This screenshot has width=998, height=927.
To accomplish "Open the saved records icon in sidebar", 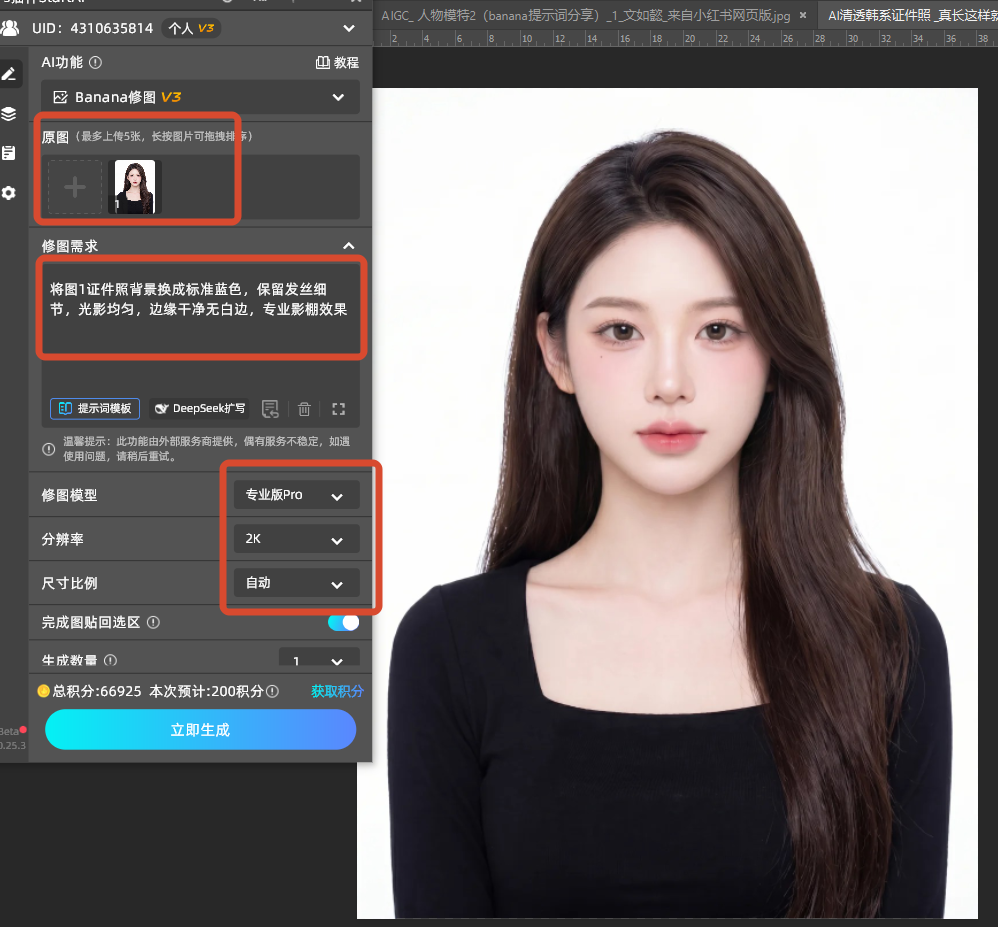I will coord(8,153).
